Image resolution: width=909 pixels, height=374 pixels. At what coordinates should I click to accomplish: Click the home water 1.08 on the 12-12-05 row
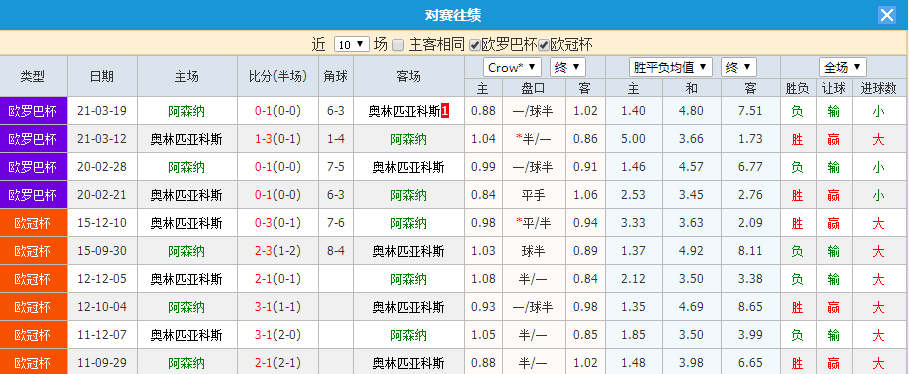pos(483,279)
